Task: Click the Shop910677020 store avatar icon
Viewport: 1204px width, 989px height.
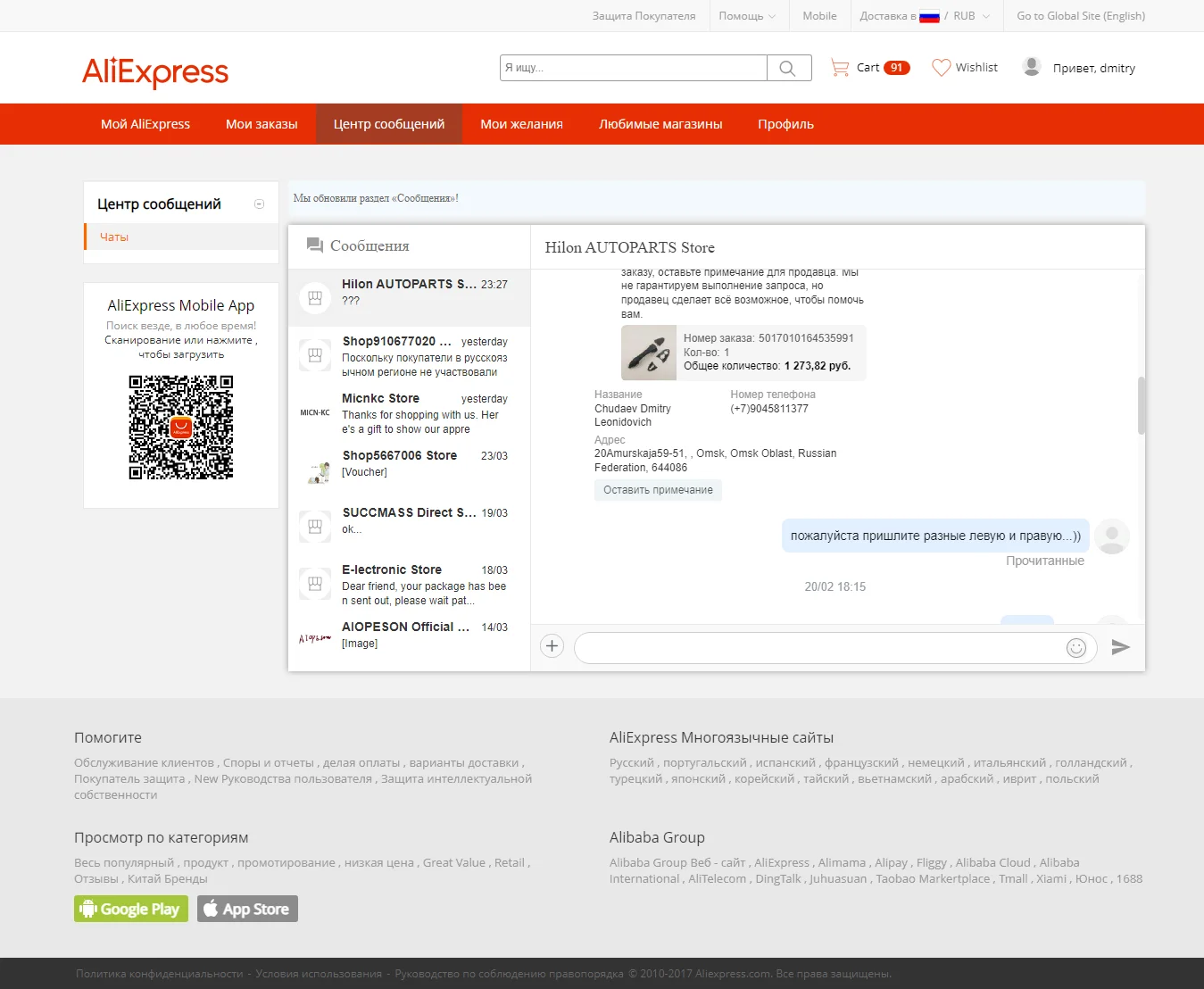Action: coord(315,355)
